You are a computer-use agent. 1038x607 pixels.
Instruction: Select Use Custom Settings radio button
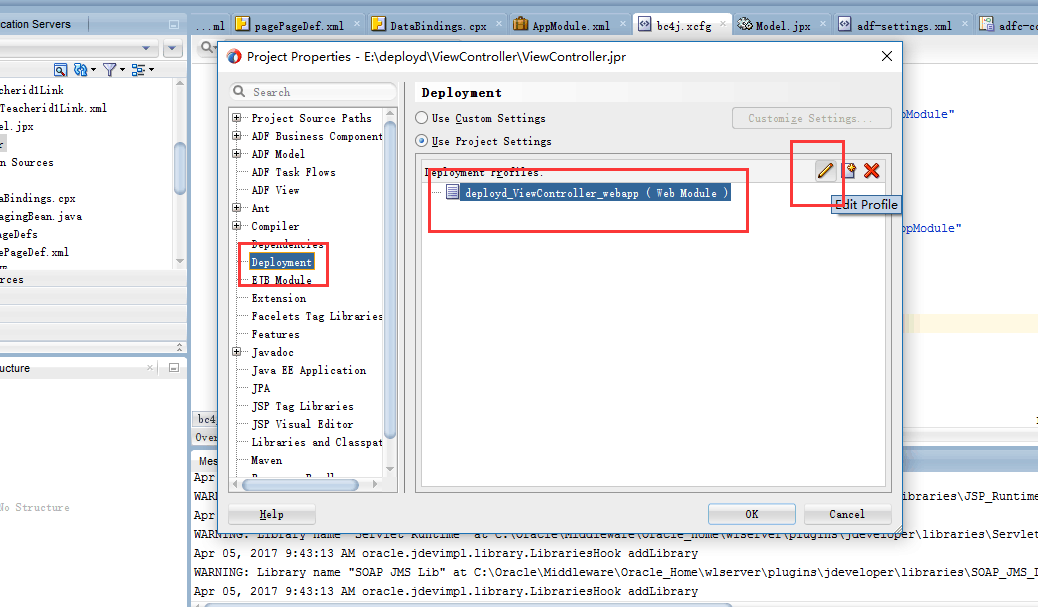point(421,118)
